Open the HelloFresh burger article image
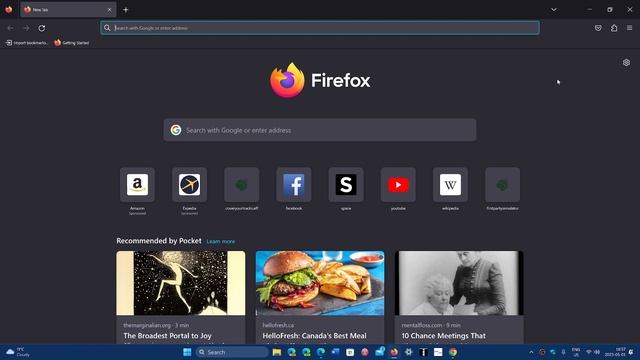This screenshot has width=640, height=360. tap(320, 283)
